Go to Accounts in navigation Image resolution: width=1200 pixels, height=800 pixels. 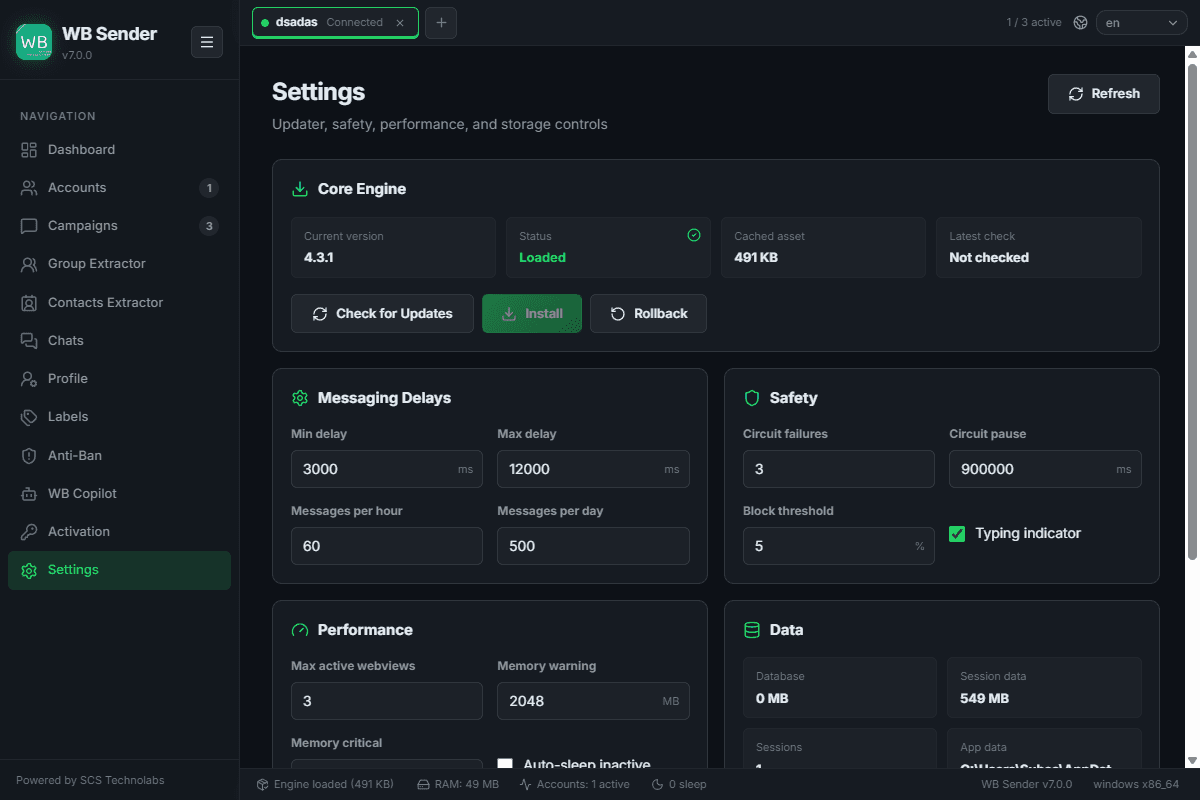tap(119, 188)
